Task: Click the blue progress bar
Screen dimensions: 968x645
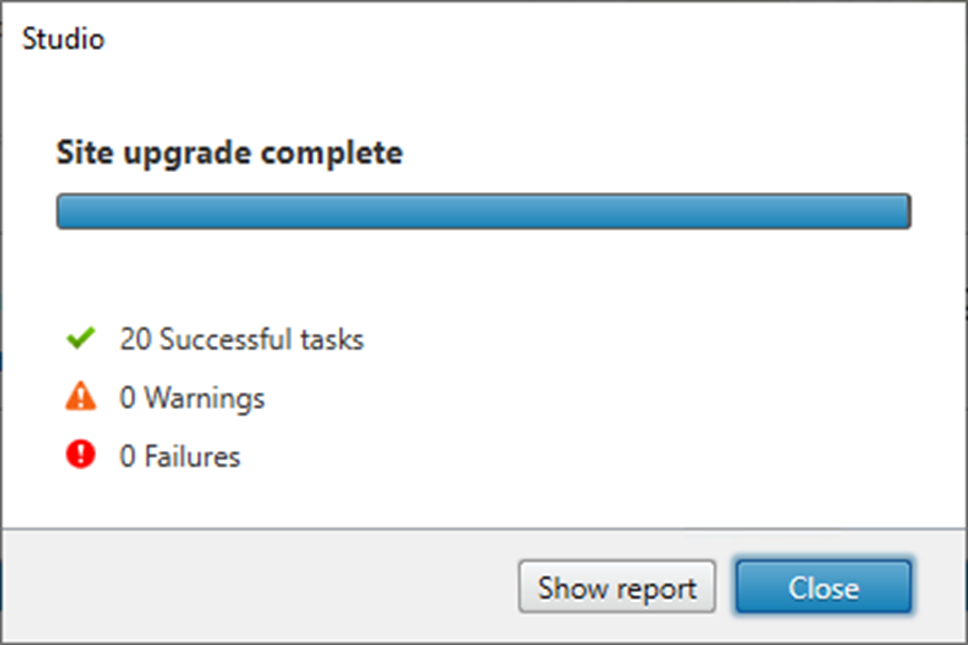Action: (484, 211)
